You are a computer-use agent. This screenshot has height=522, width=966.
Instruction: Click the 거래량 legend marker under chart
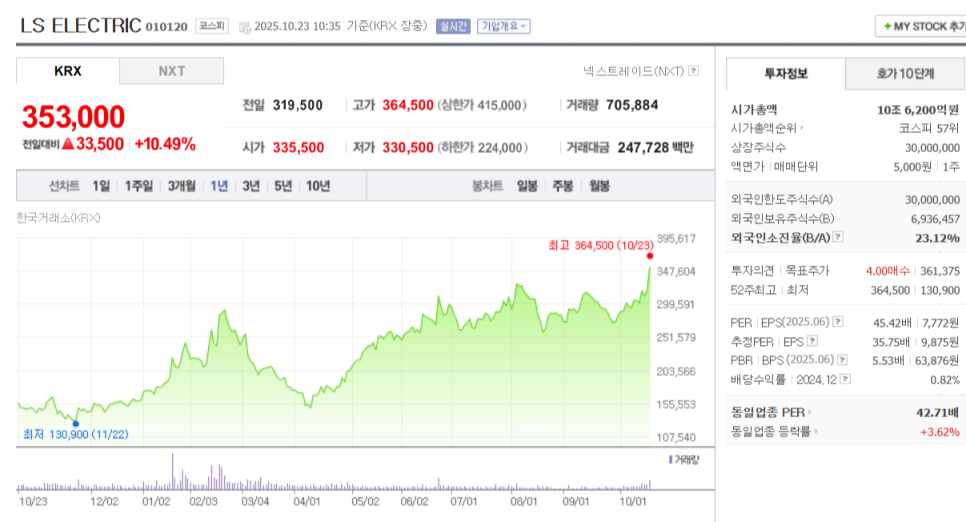[671, 460]
